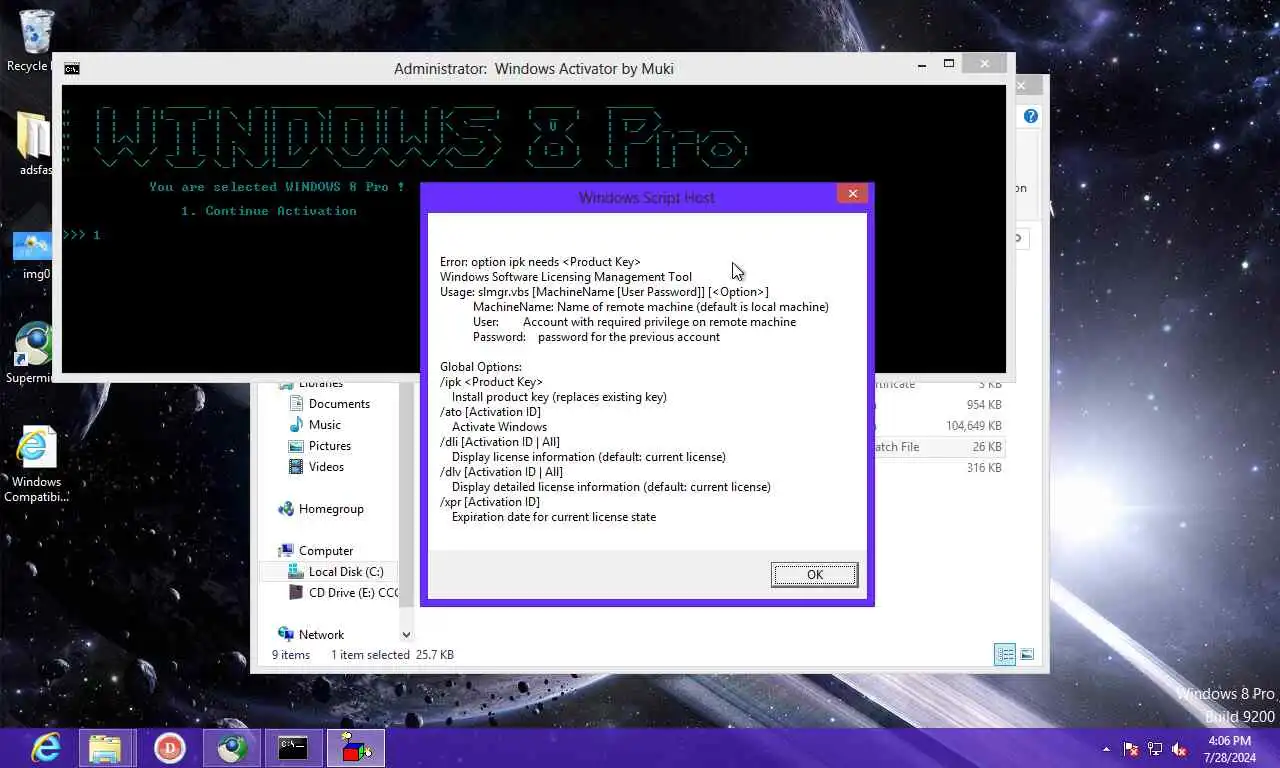Click the 104,649 KB size cell

[974, 426]
